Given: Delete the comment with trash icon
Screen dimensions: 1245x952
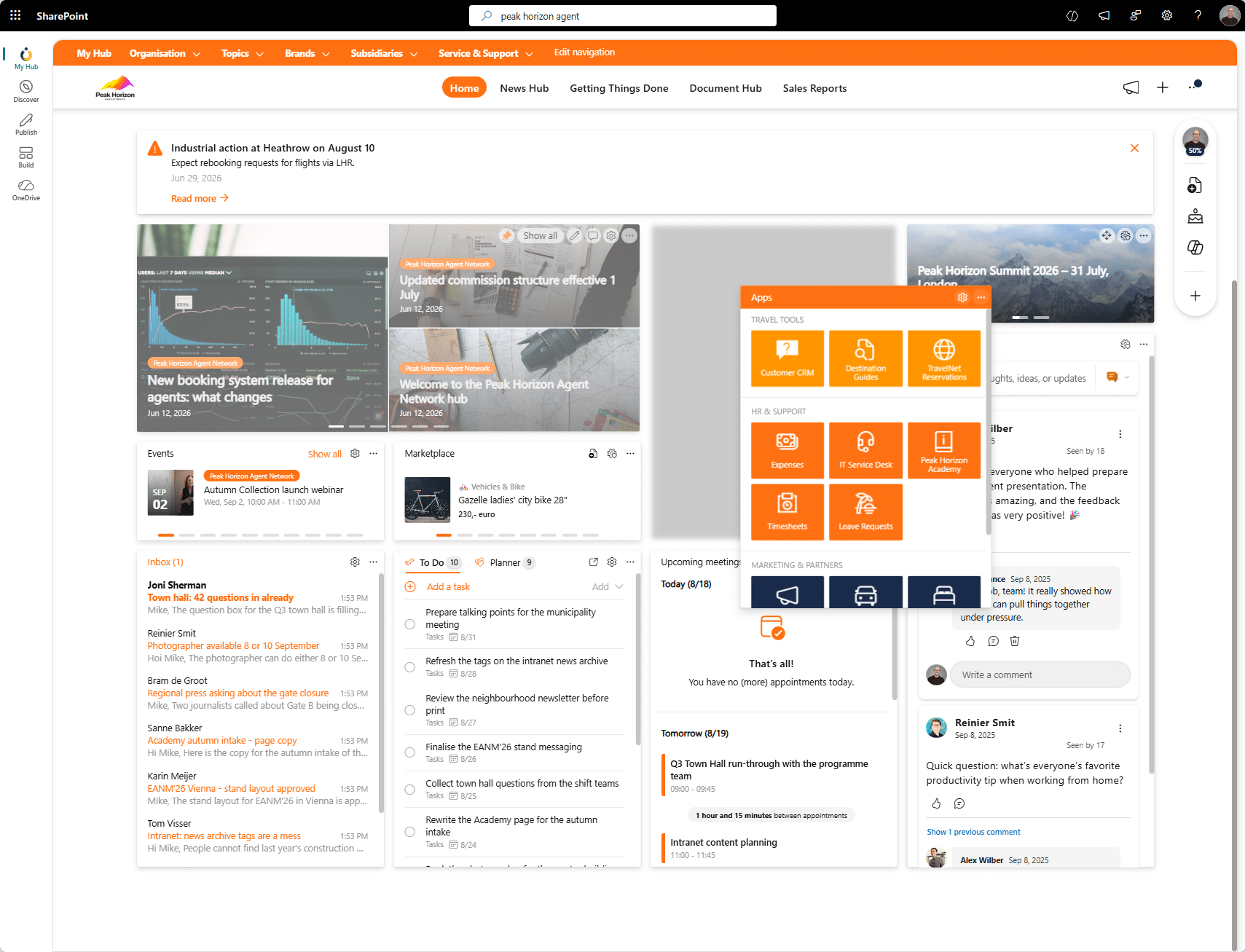Looking at the screenshot, I should point(1015,641).
